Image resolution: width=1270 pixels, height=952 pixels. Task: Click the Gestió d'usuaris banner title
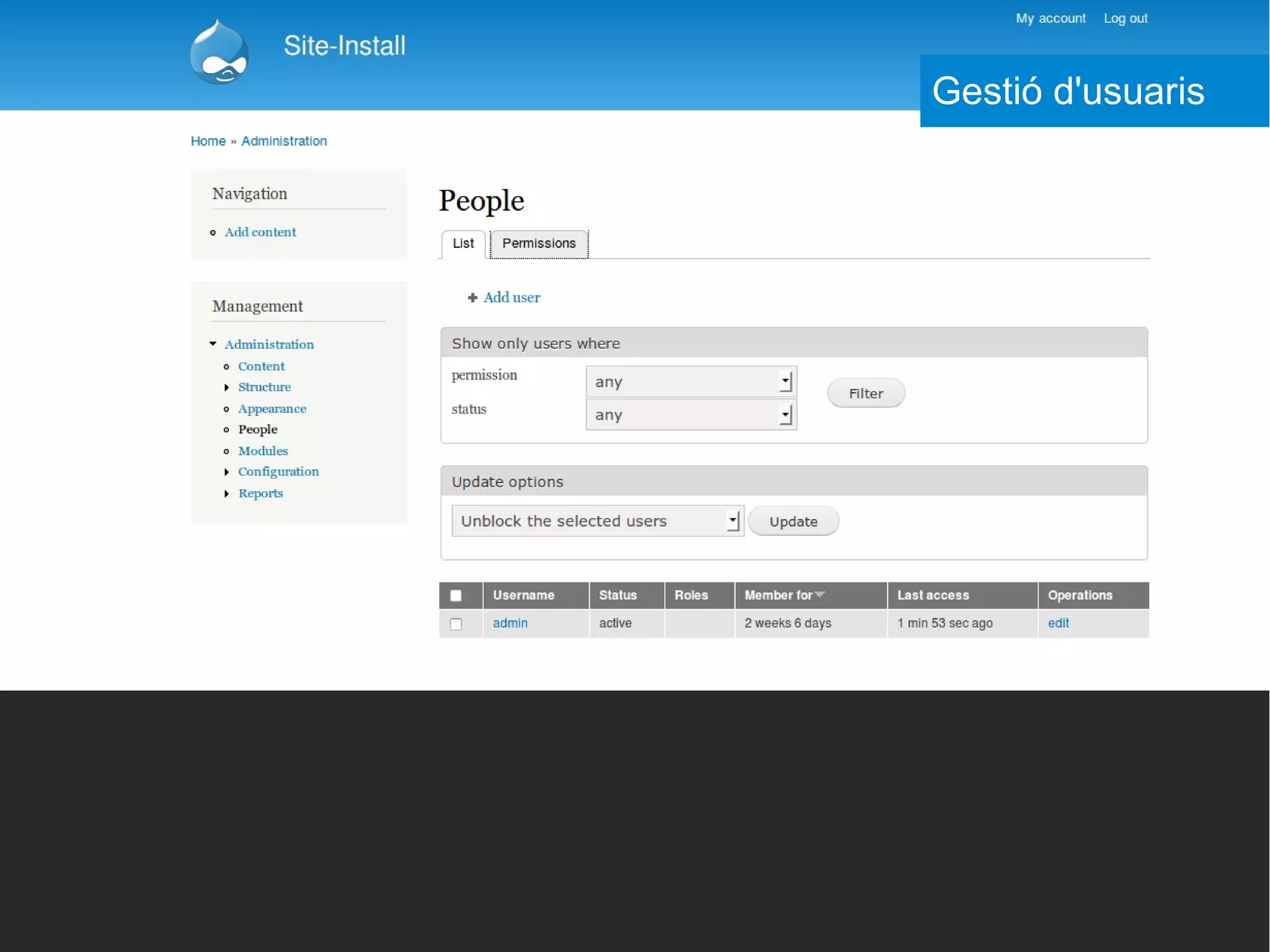(1068, 91)
